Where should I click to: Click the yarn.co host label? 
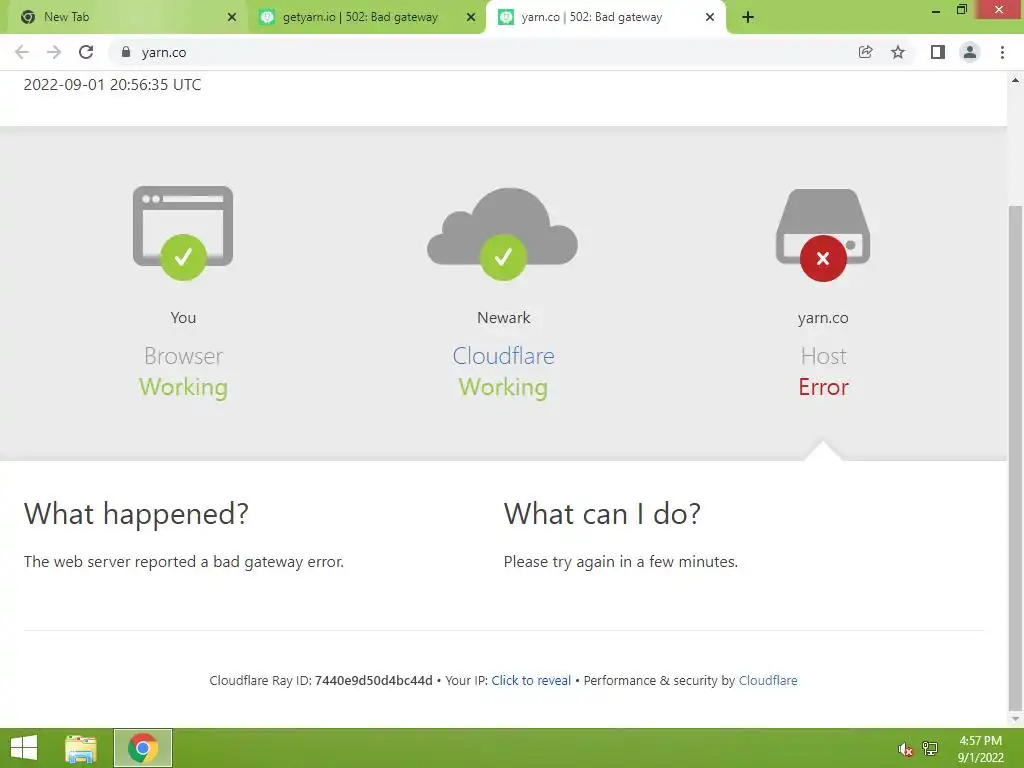(x=823, y=318)
